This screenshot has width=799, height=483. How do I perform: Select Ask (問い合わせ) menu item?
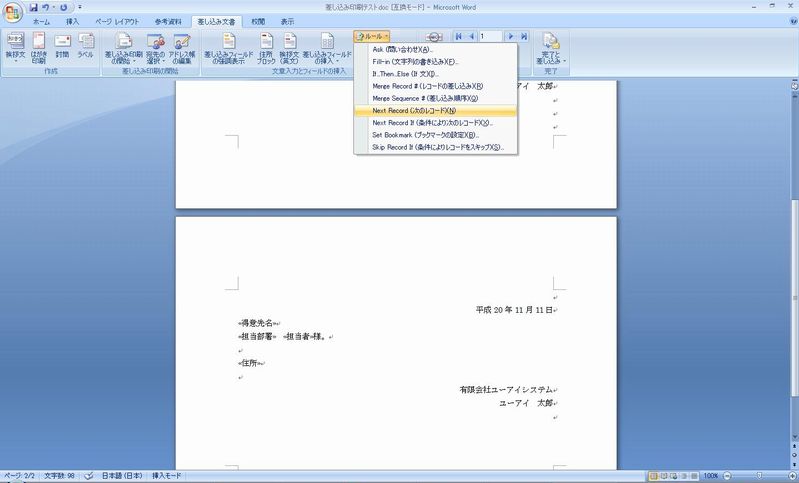point(436,49)
